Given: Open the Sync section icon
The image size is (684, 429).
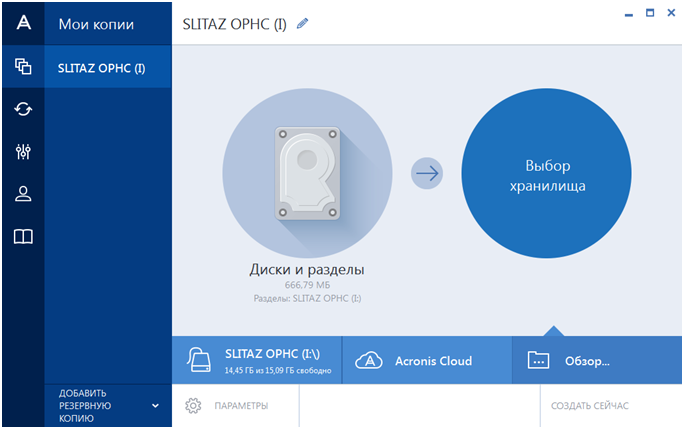Looking at the screenshot, I should click(x=23, y=109).
